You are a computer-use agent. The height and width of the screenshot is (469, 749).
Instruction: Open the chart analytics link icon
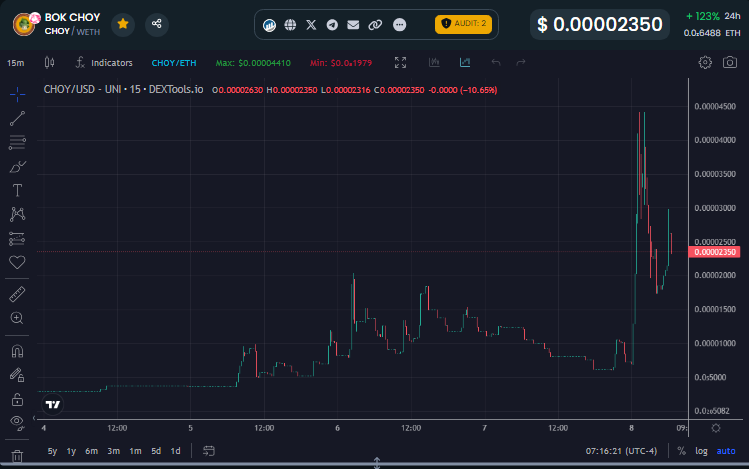[269, 24]
